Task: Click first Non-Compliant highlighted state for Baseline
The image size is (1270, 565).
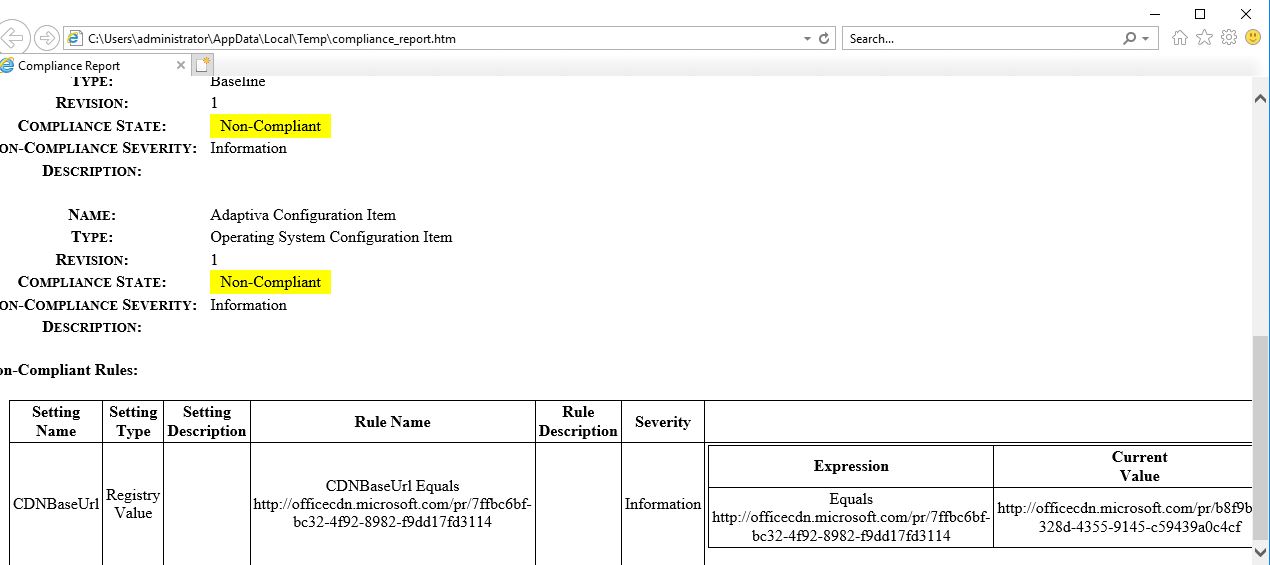Action: (x=270, y=126)
